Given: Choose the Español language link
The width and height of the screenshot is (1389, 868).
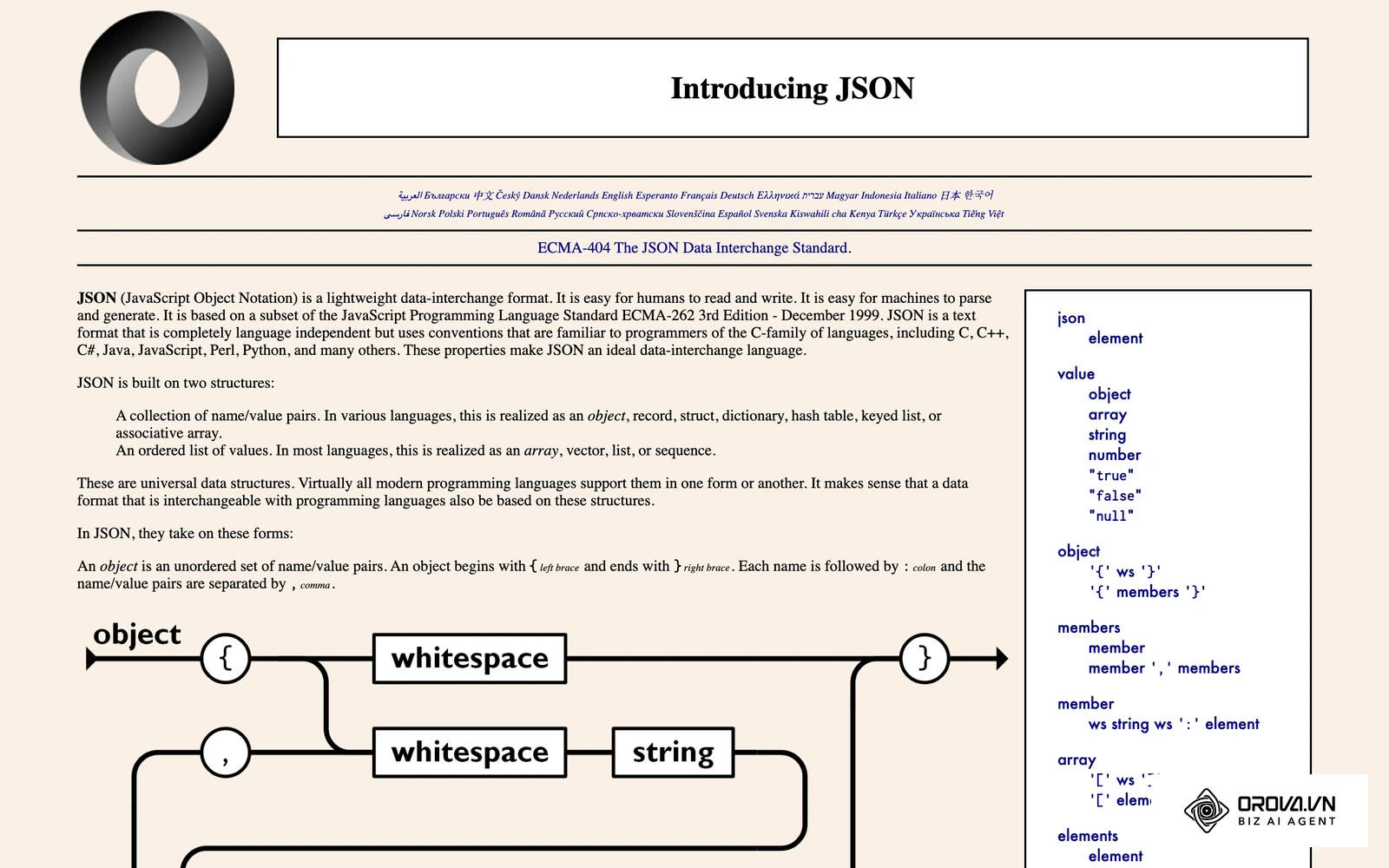Looking at the screenshot, I should 734,214.
